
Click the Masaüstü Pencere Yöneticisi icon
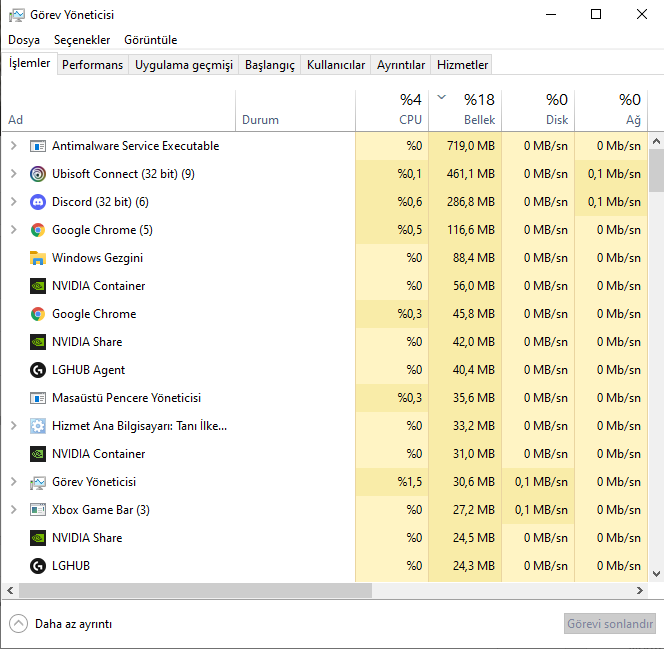(x=38, y=398)
